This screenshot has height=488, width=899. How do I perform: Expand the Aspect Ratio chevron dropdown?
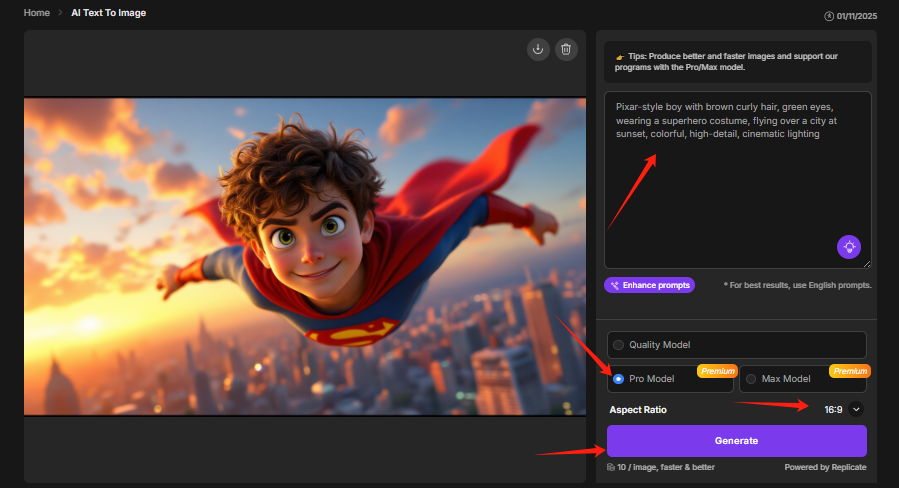click(x=856, y=409)
